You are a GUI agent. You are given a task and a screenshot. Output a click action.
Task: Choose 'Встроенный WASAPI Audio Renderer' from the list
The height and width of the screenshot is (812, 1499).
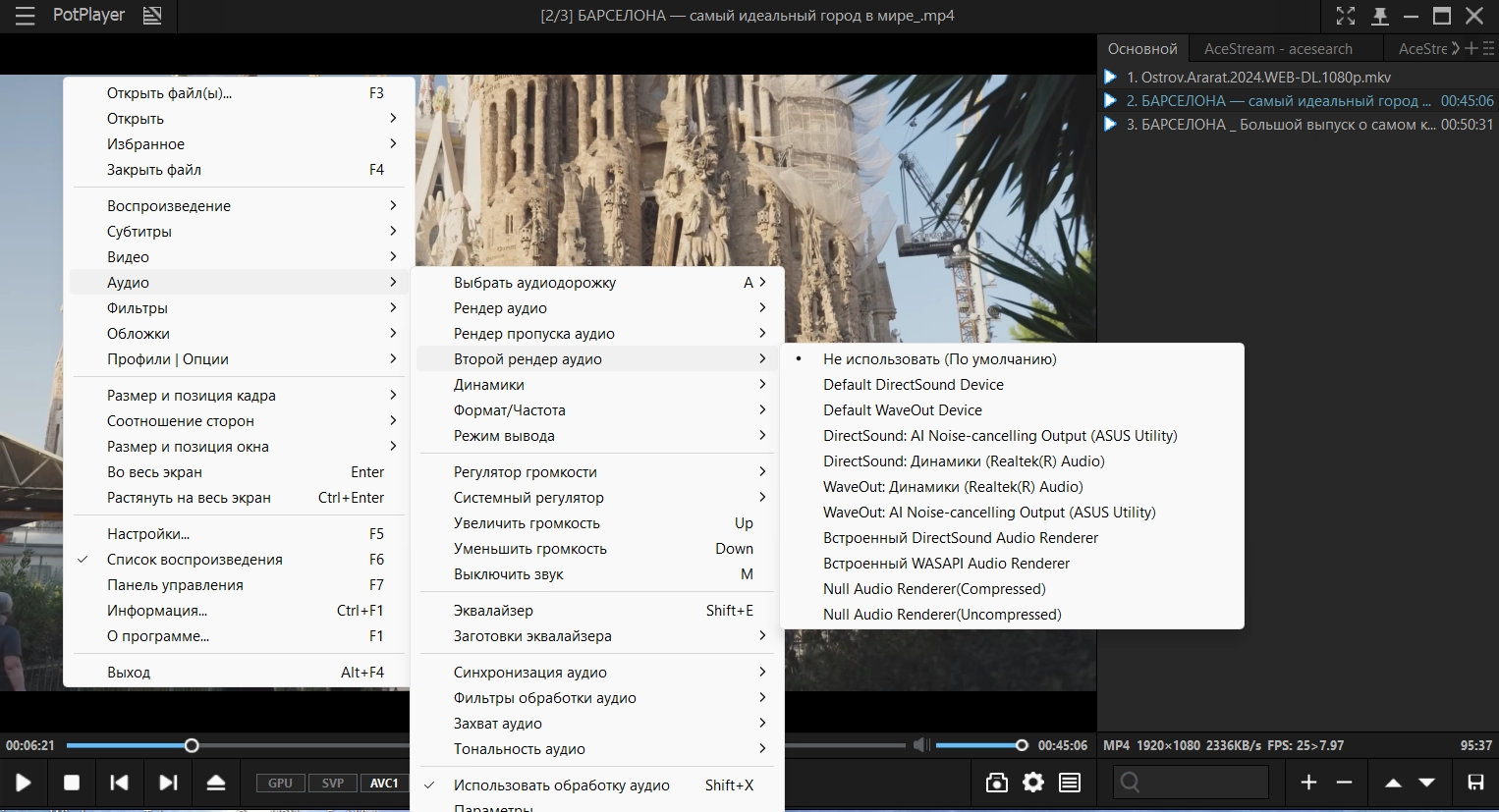click(946, 564)
